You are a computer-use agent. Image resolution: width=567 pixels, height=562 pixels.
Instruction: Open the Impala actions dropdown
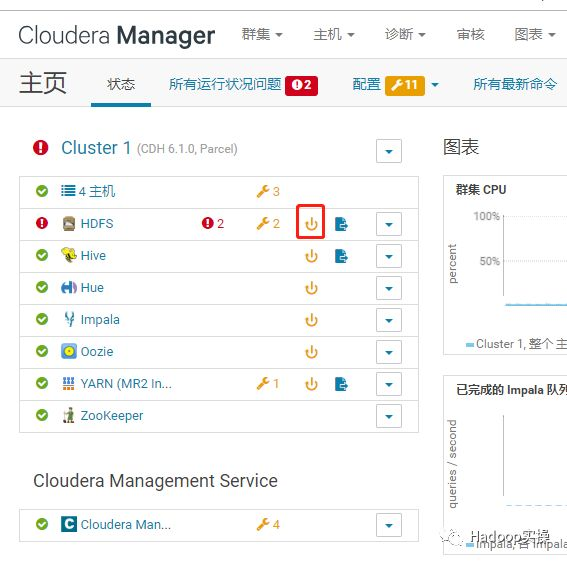389,320
